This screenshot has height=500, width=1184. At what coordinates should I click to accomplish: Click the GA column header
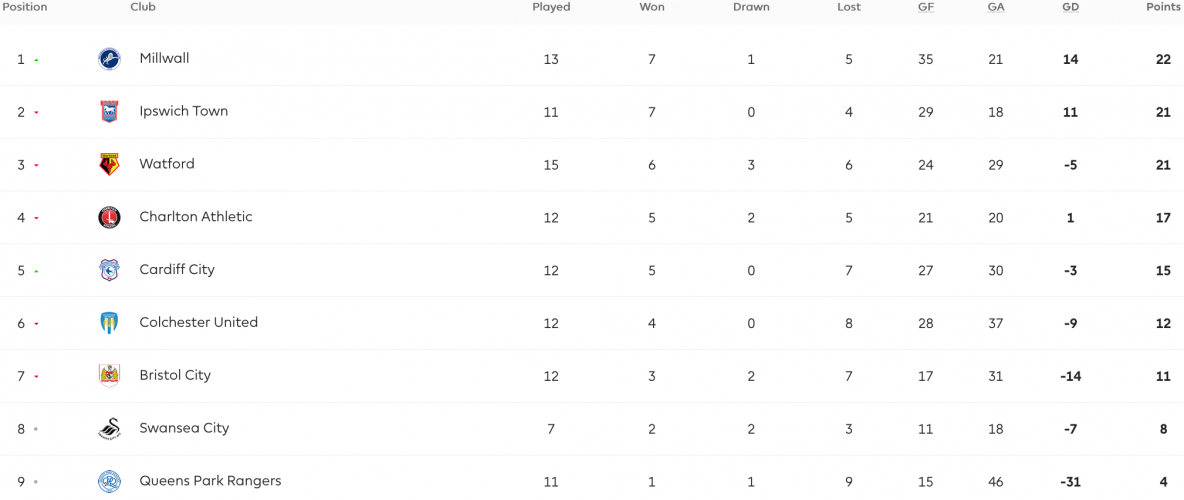click(996, 7)
